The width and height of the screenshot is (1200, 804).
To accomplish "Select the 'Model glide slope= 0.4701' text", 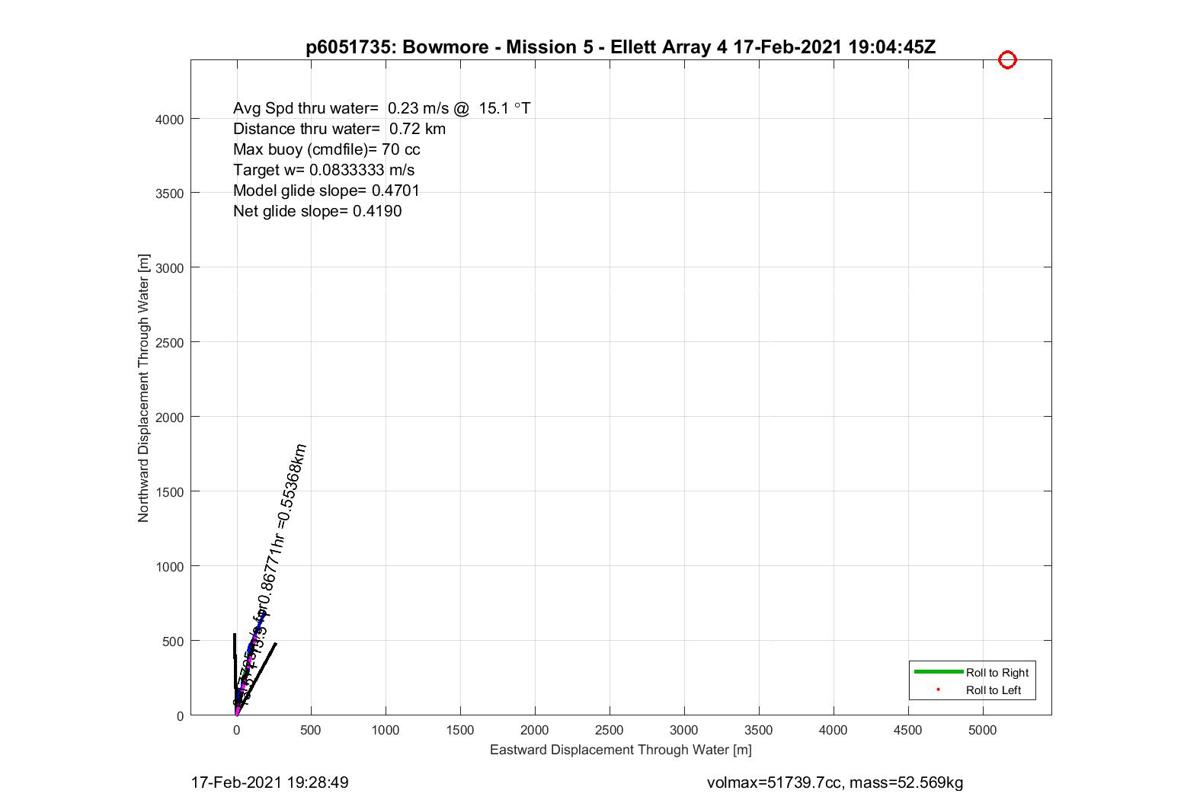I will click(326, 190).
